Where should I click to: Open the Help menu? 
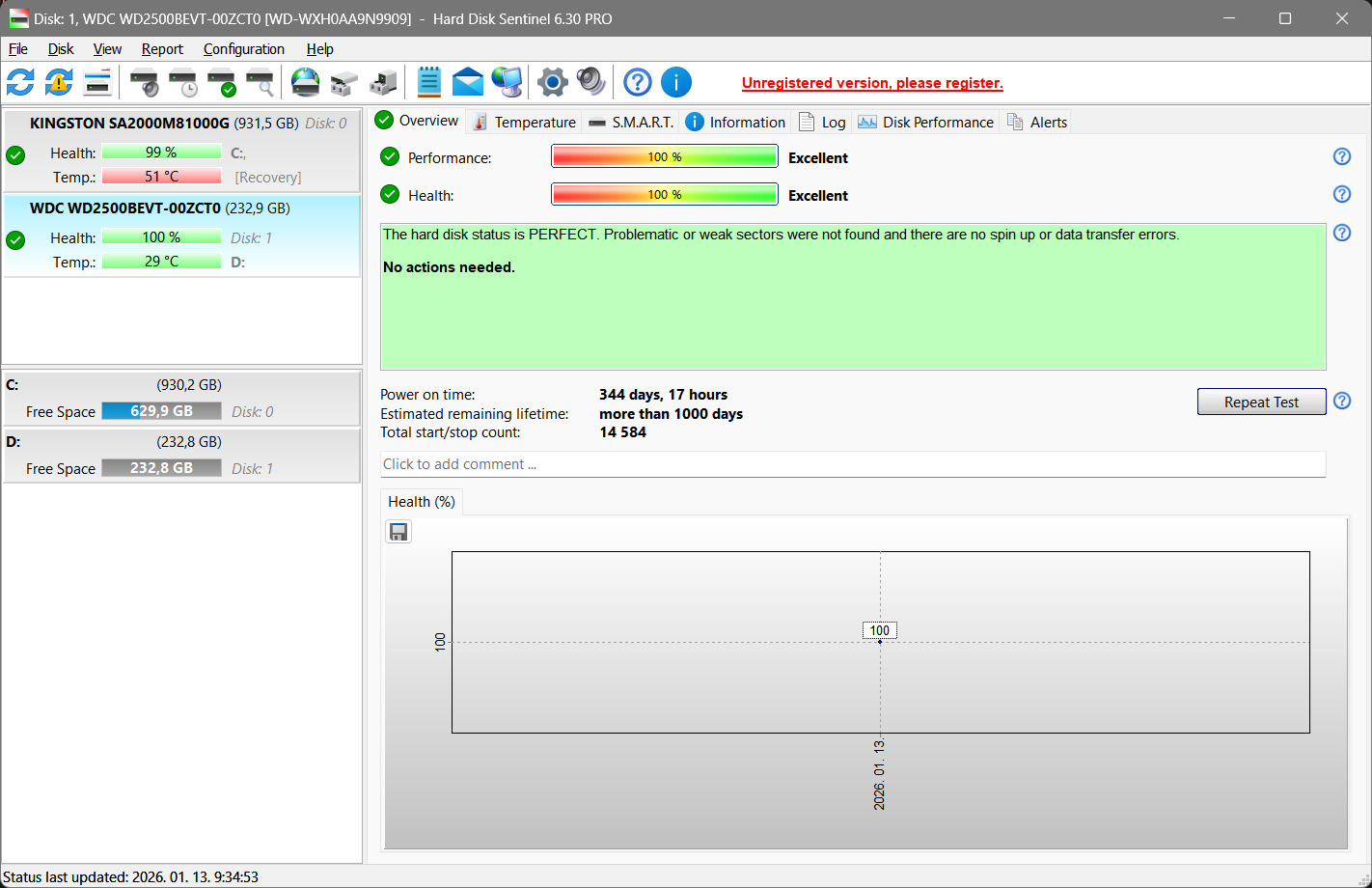click(319, 49)
